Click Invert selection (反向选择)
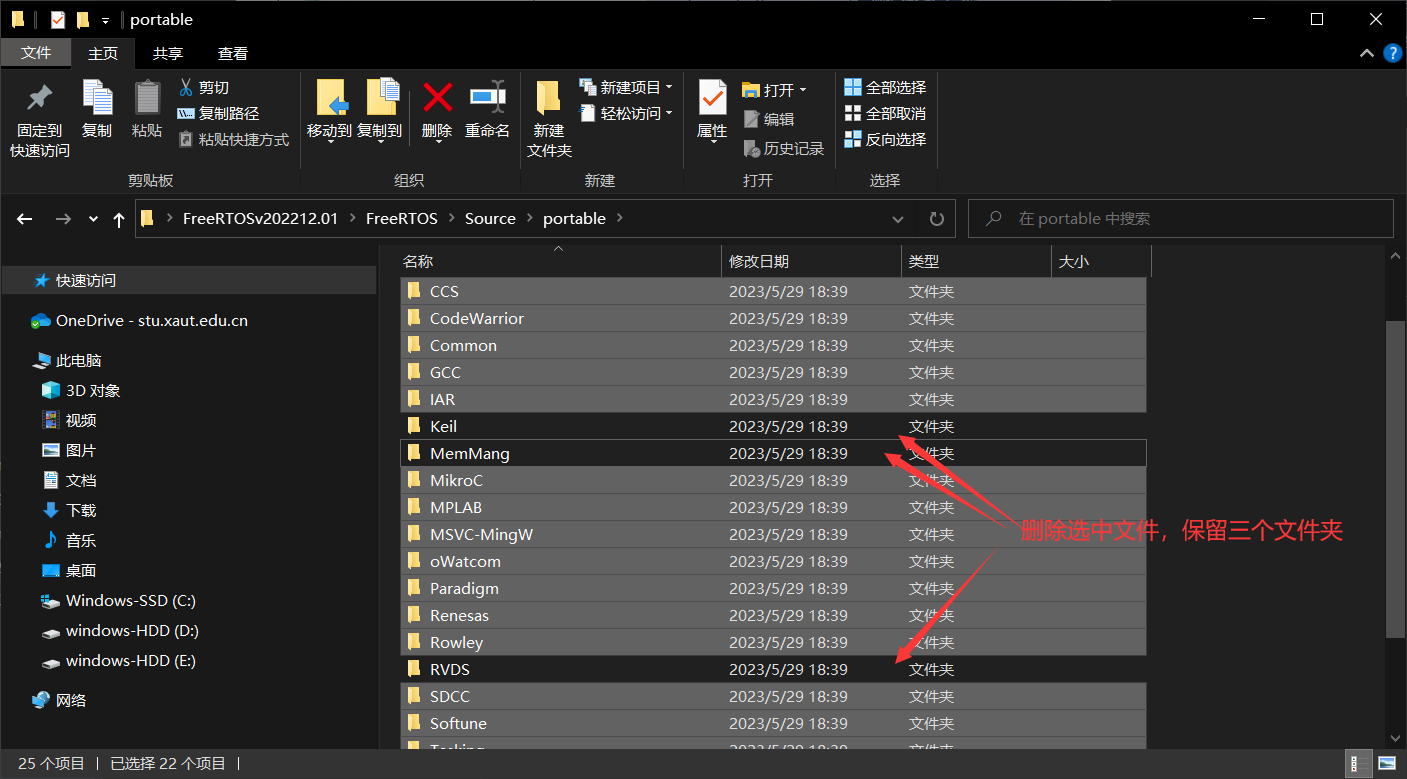The height and width of the screenshot is (779, 1407). click(x=885, y=140)
